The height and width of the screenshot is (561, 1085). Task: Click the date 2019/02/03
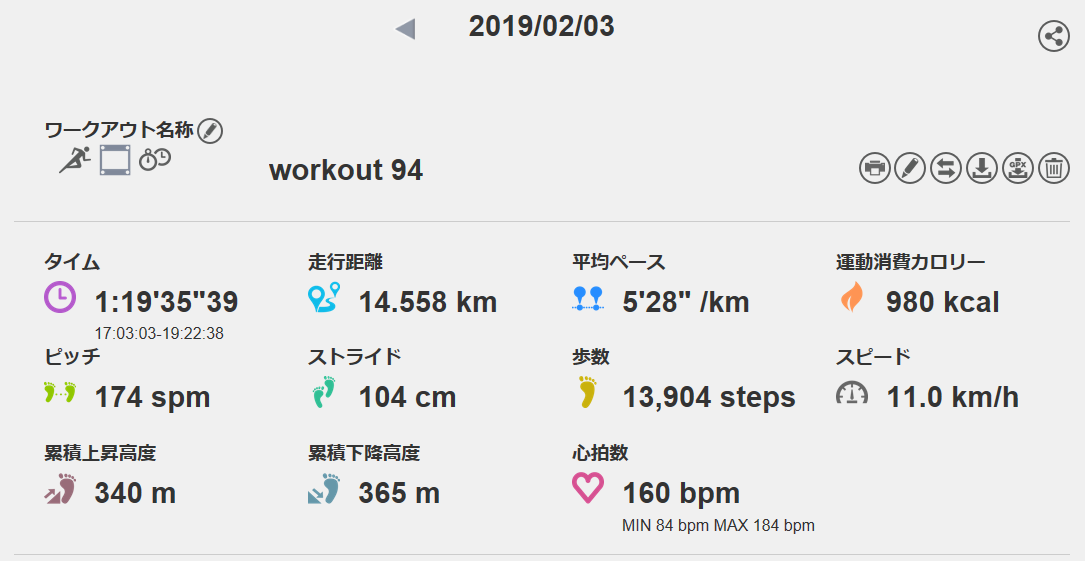(x=541, y=27)
